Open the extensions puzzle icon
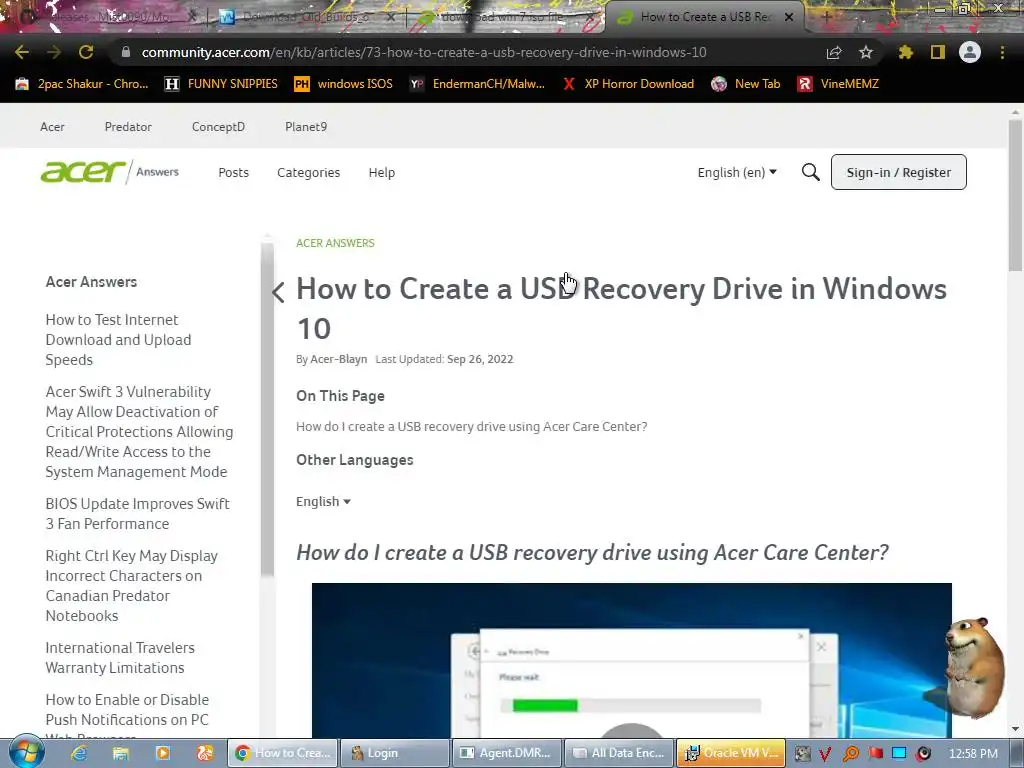 point(906,52)
